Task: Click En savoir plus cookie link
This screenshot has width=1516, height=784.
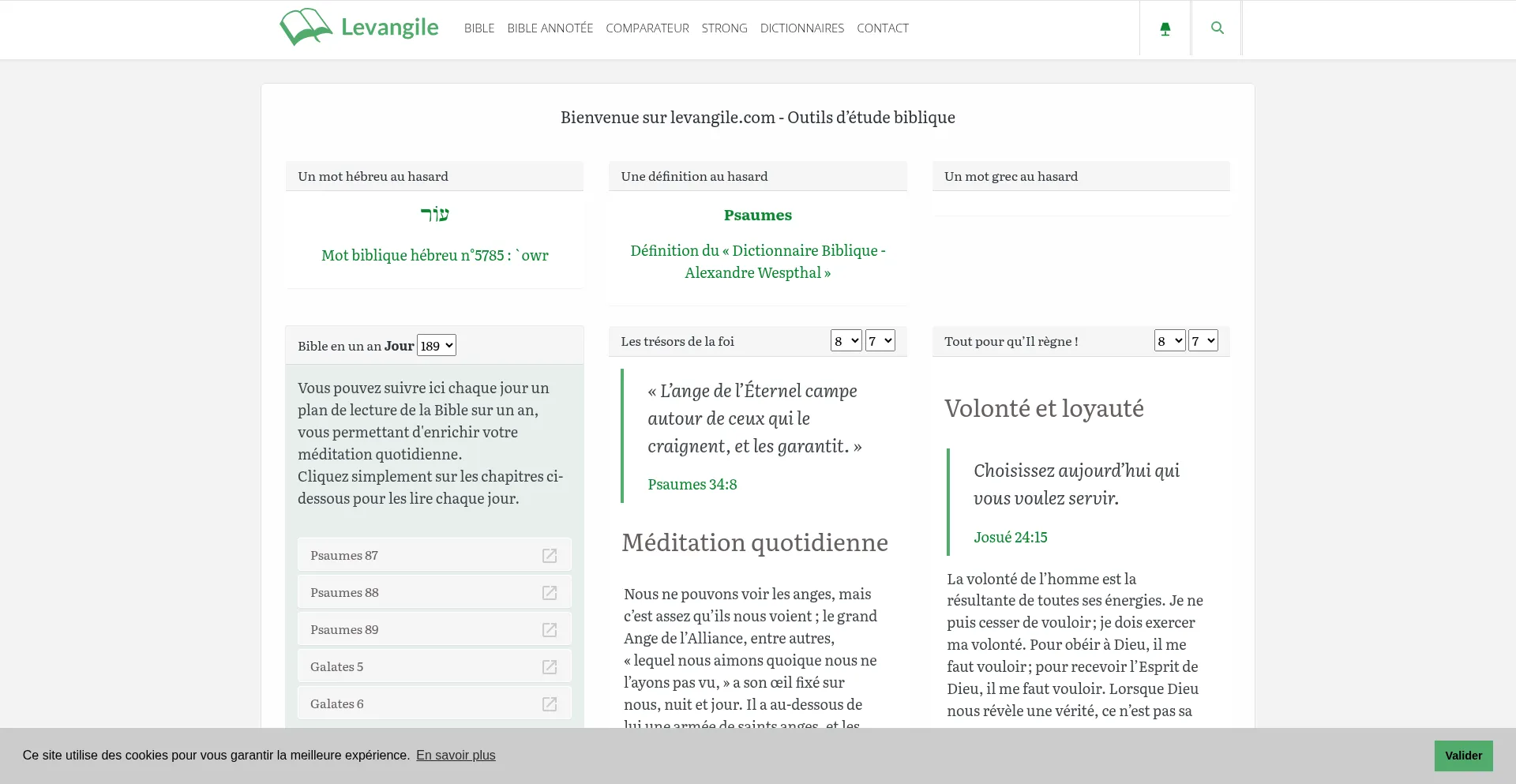Action: [x=456, y=755]
